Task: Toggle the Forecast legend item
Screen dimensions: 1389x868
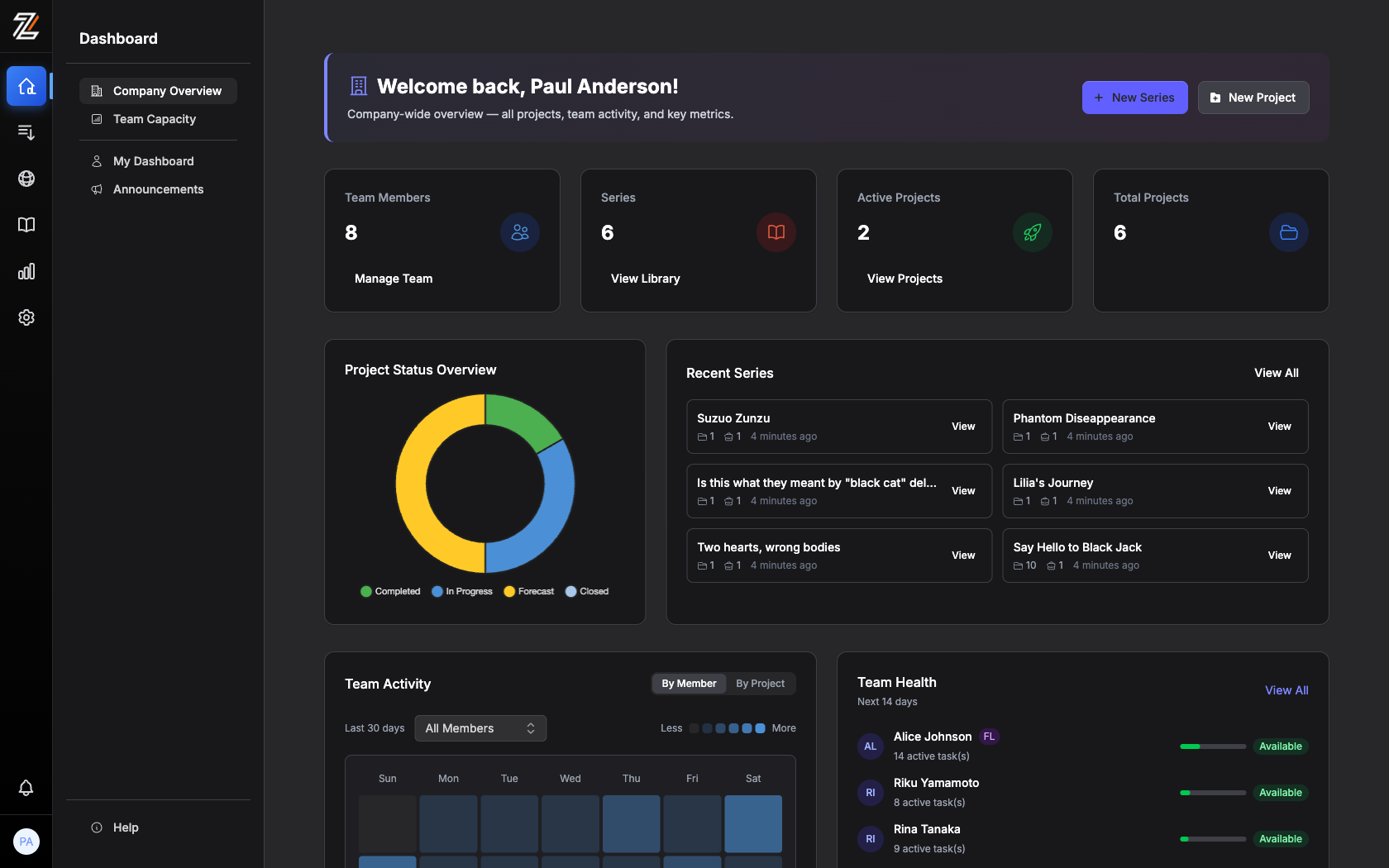Action: tap(528, 591)
